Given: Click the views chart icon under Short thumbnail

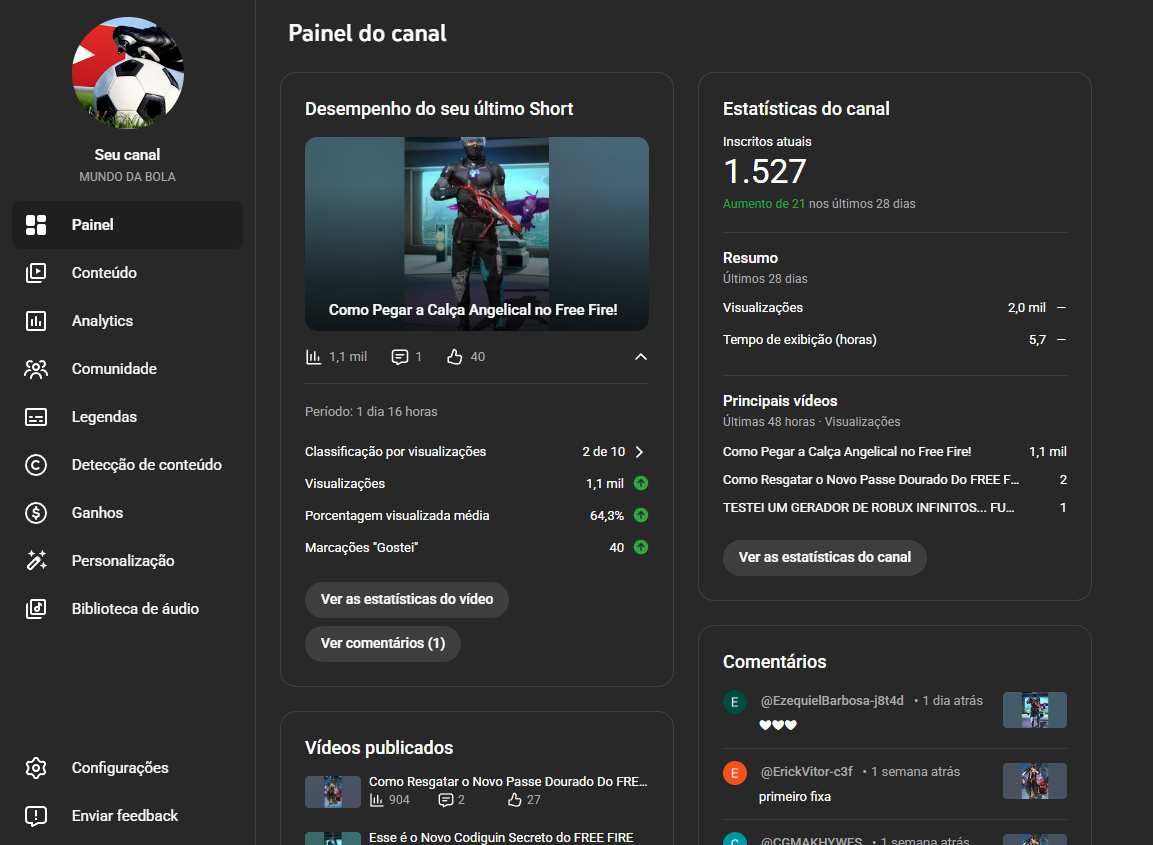Looking at the screenshot, I should pyautogui.click(x=313, y=357).
